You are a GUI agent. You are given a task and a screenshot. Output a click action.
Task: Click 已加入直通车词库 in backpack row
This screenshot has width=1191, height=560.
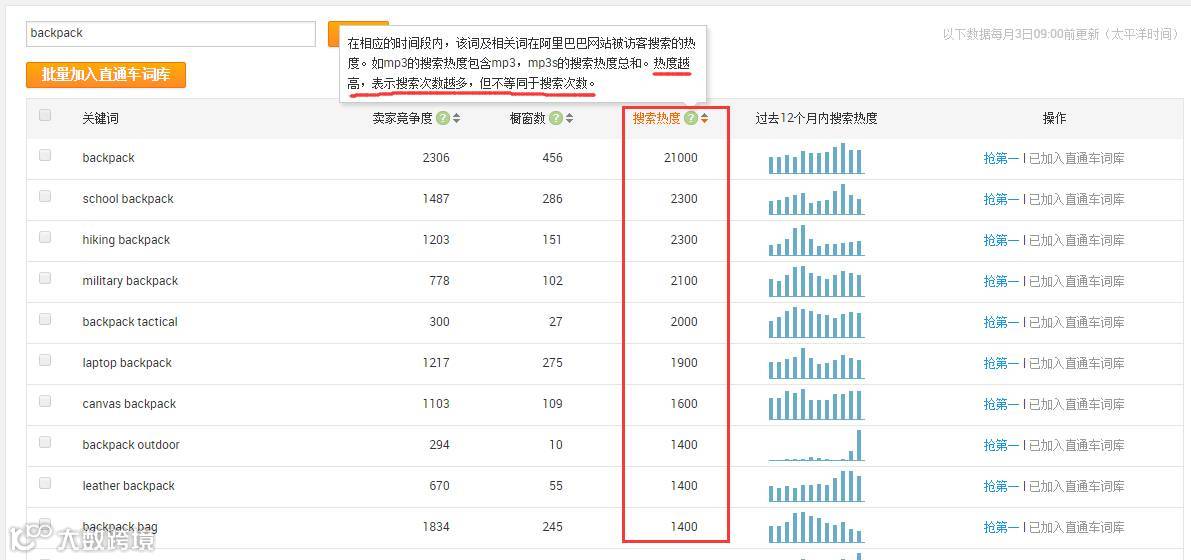coord(1076,158)
